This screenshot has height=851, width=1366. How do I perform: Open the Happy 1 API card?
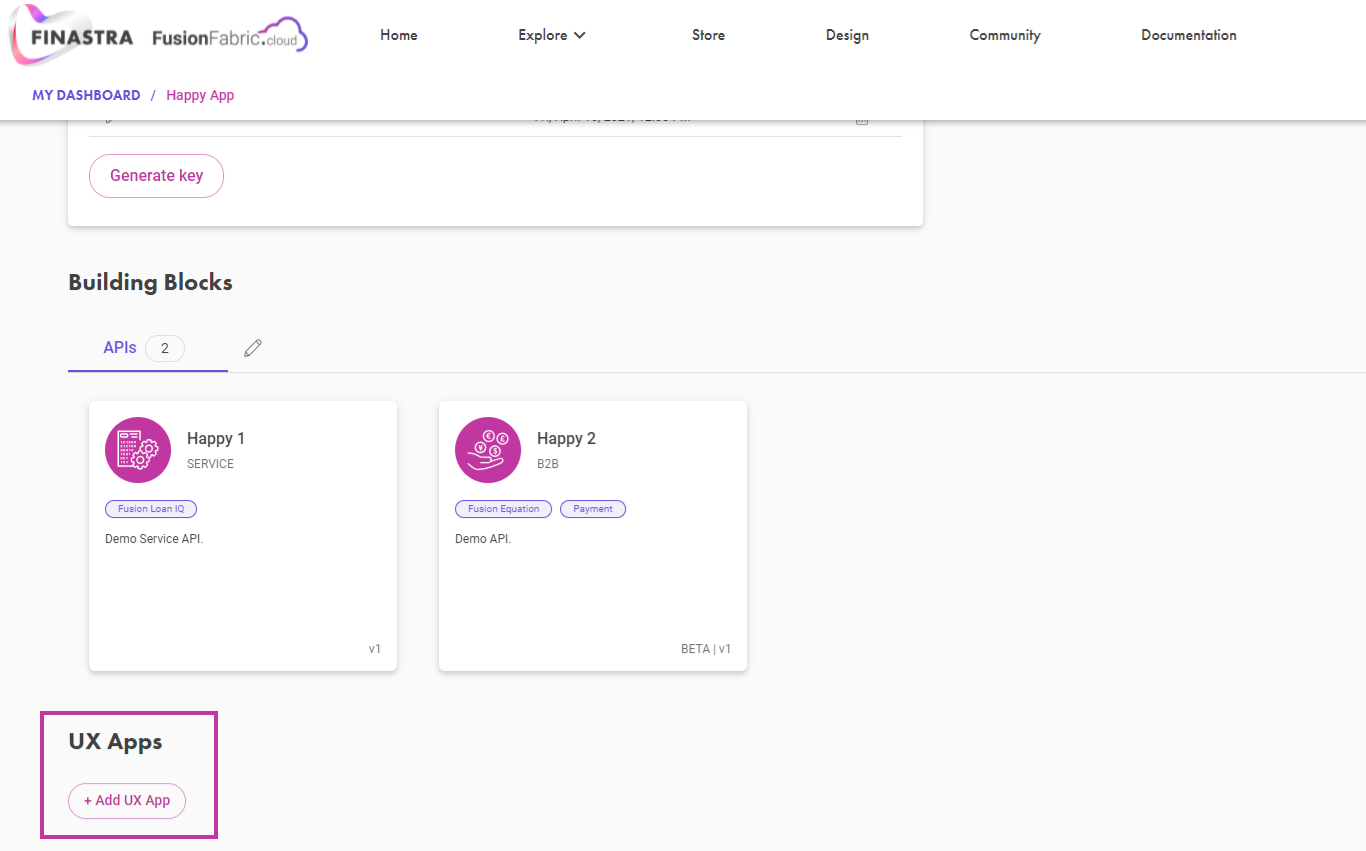[243, 536]
